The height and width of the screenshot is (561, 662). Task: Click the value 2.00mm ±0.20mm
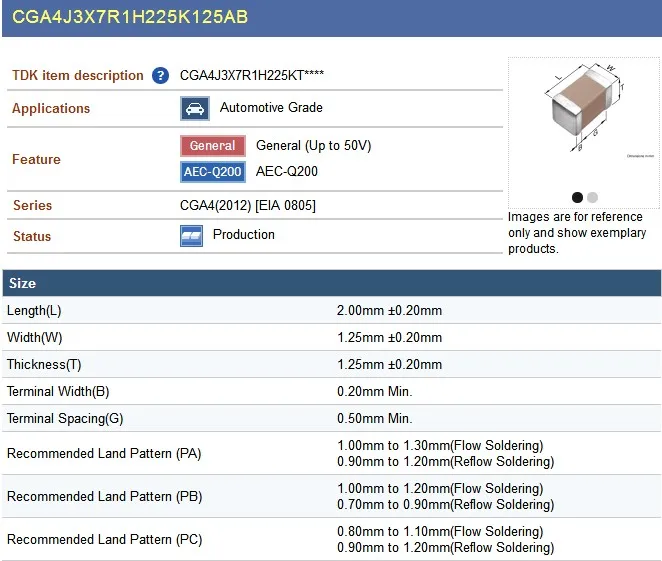(x=389, y=311)
